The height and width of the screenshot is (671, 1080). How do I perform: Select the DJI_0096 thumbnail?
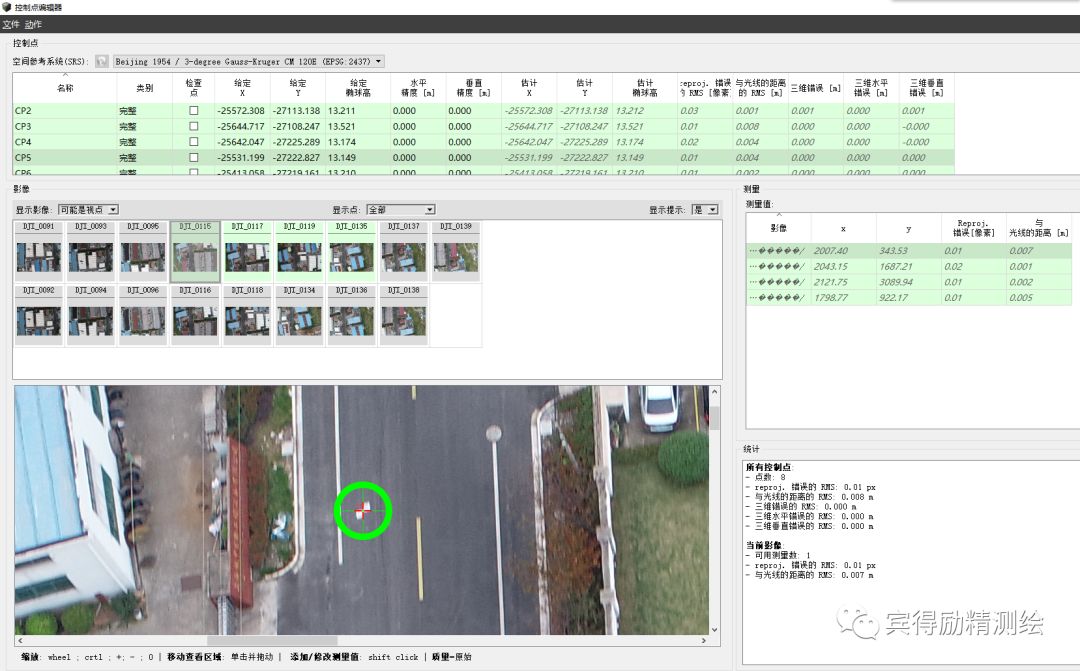tap(143, 316)
